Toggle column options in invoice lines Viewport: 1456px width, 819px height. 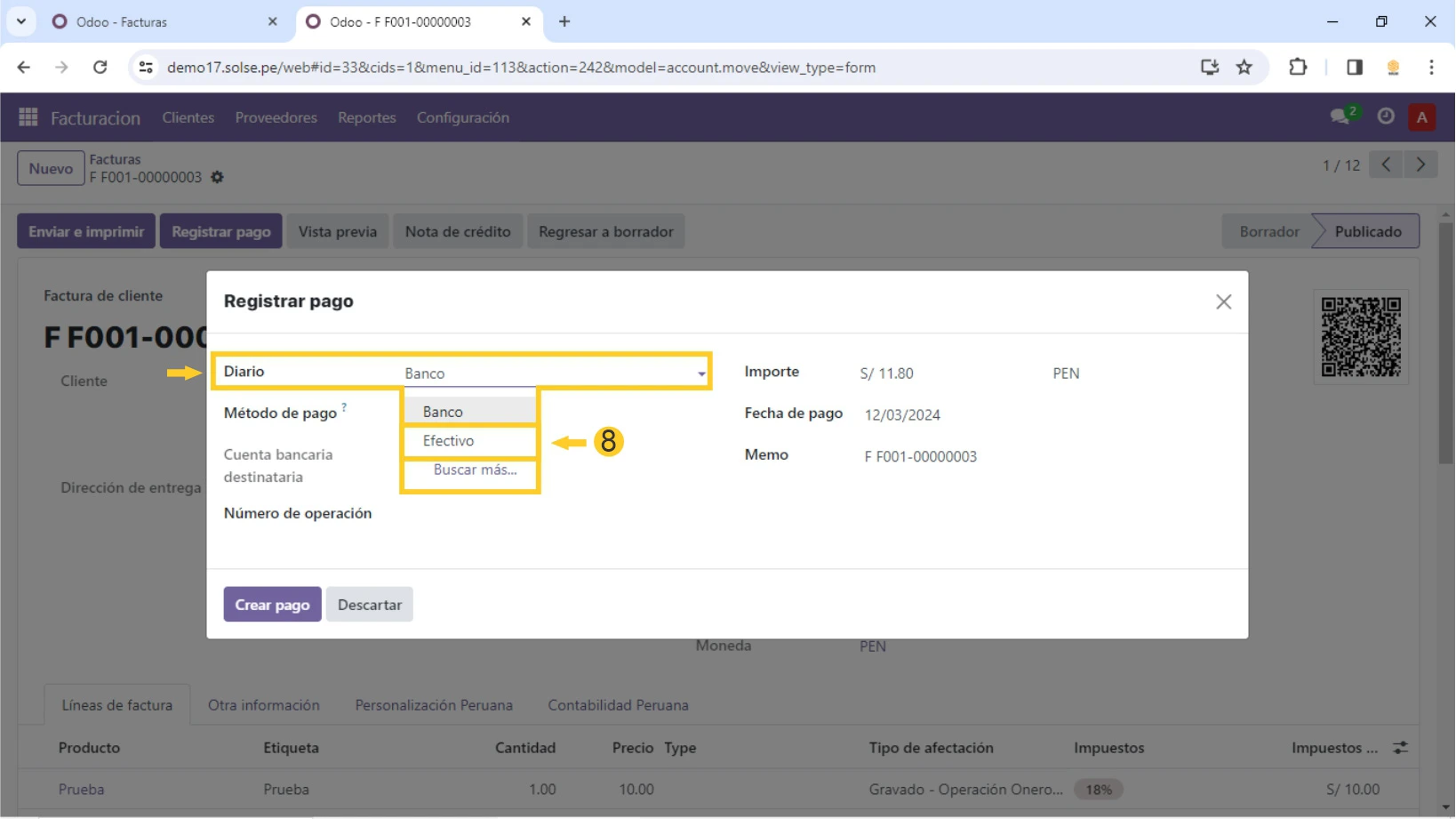coord(1400,749)
